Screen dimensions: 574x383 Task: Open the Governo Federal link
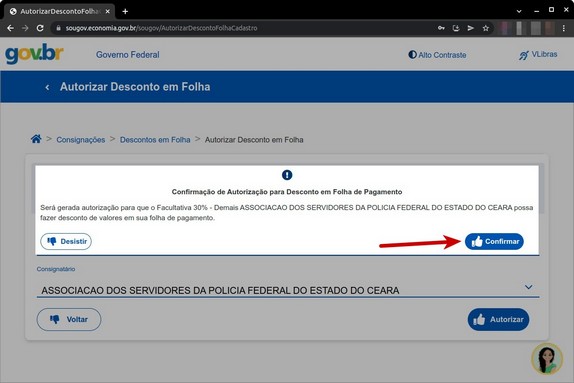tap(127, 55)
